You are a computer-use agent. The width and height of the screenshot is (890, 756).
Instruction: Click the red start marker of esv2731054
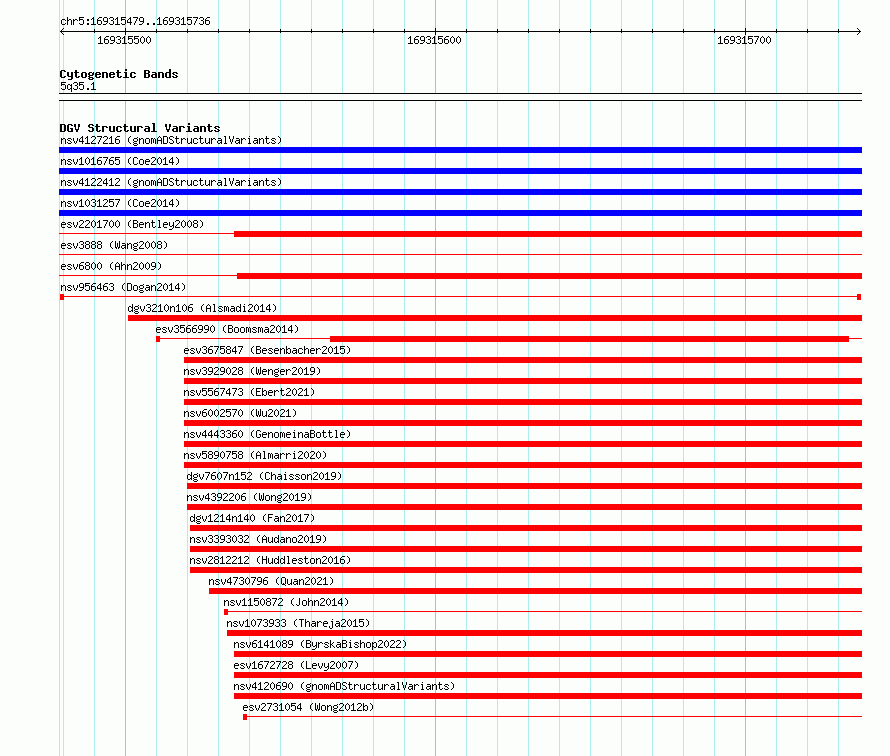[245, 717]
